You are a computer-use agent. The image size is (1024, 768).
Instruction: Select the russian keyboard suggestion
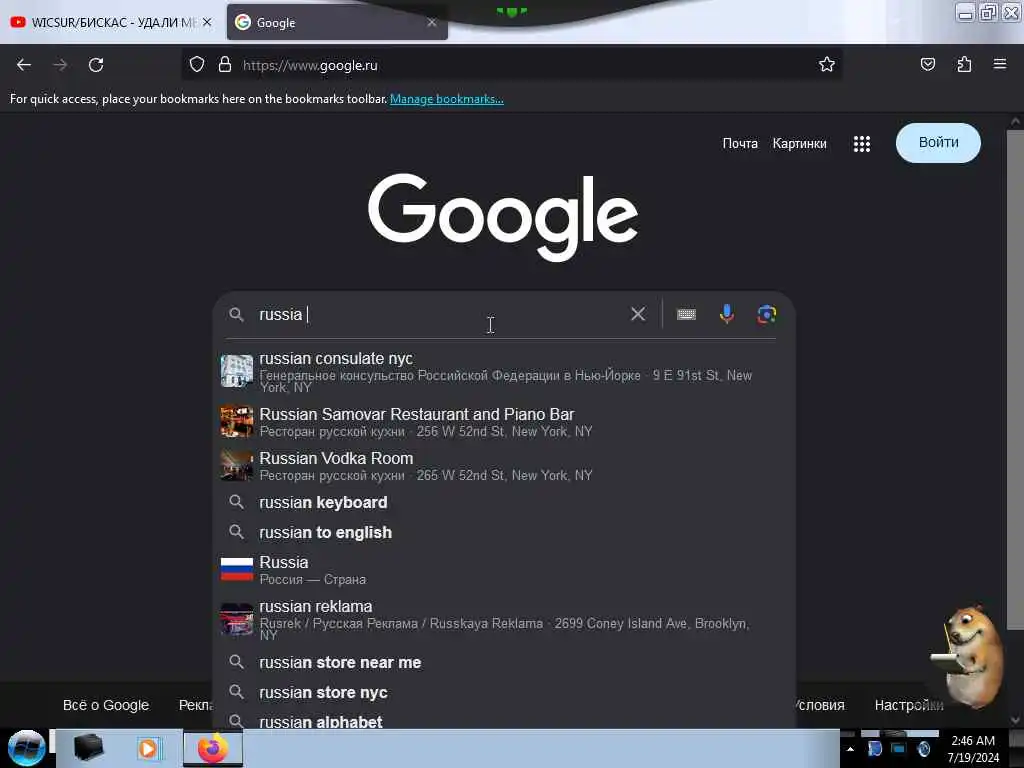[504, 502]
